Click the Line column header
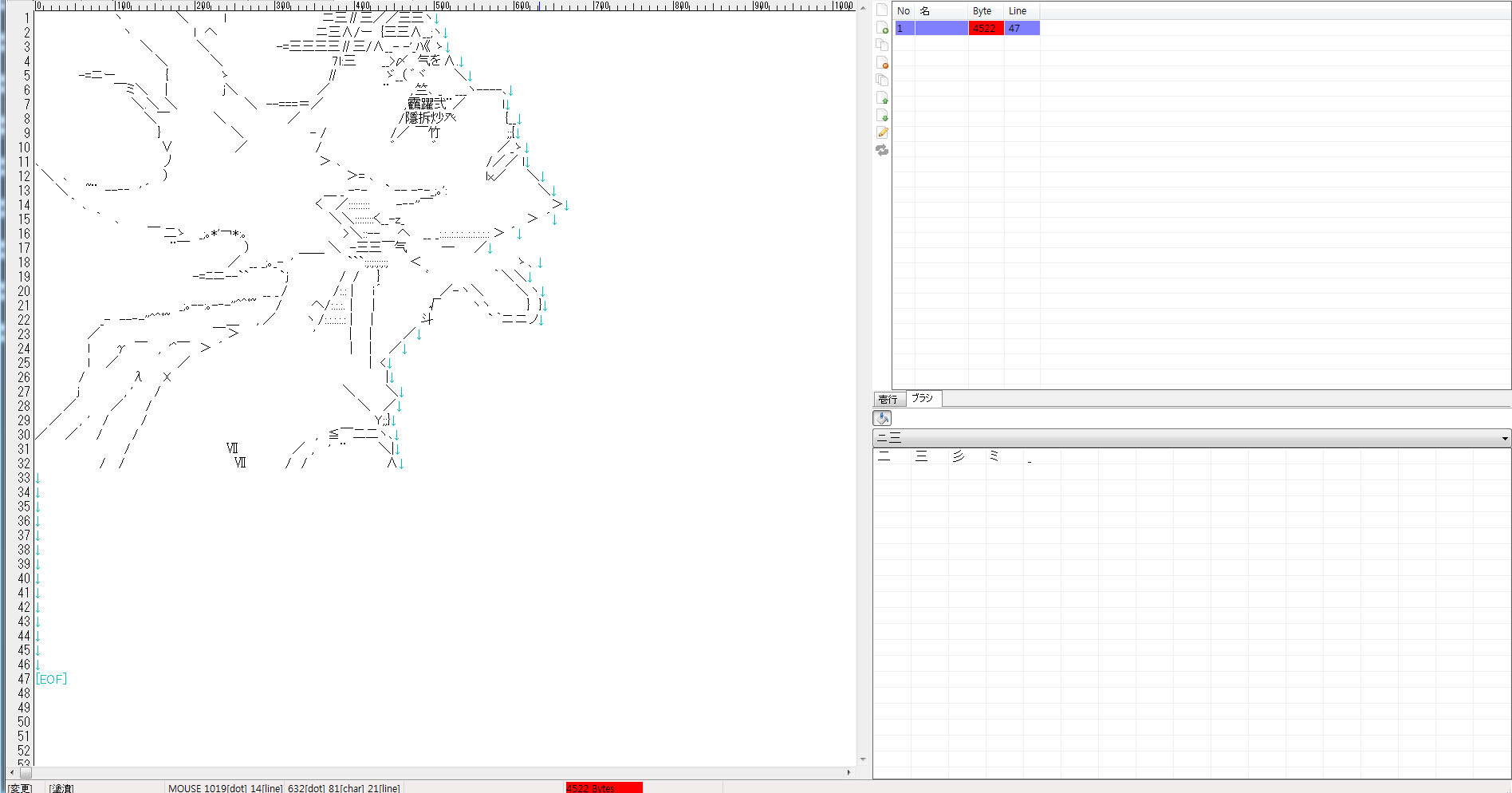This screenshot has height=793, width=1512. click(x=1018, y=11)
